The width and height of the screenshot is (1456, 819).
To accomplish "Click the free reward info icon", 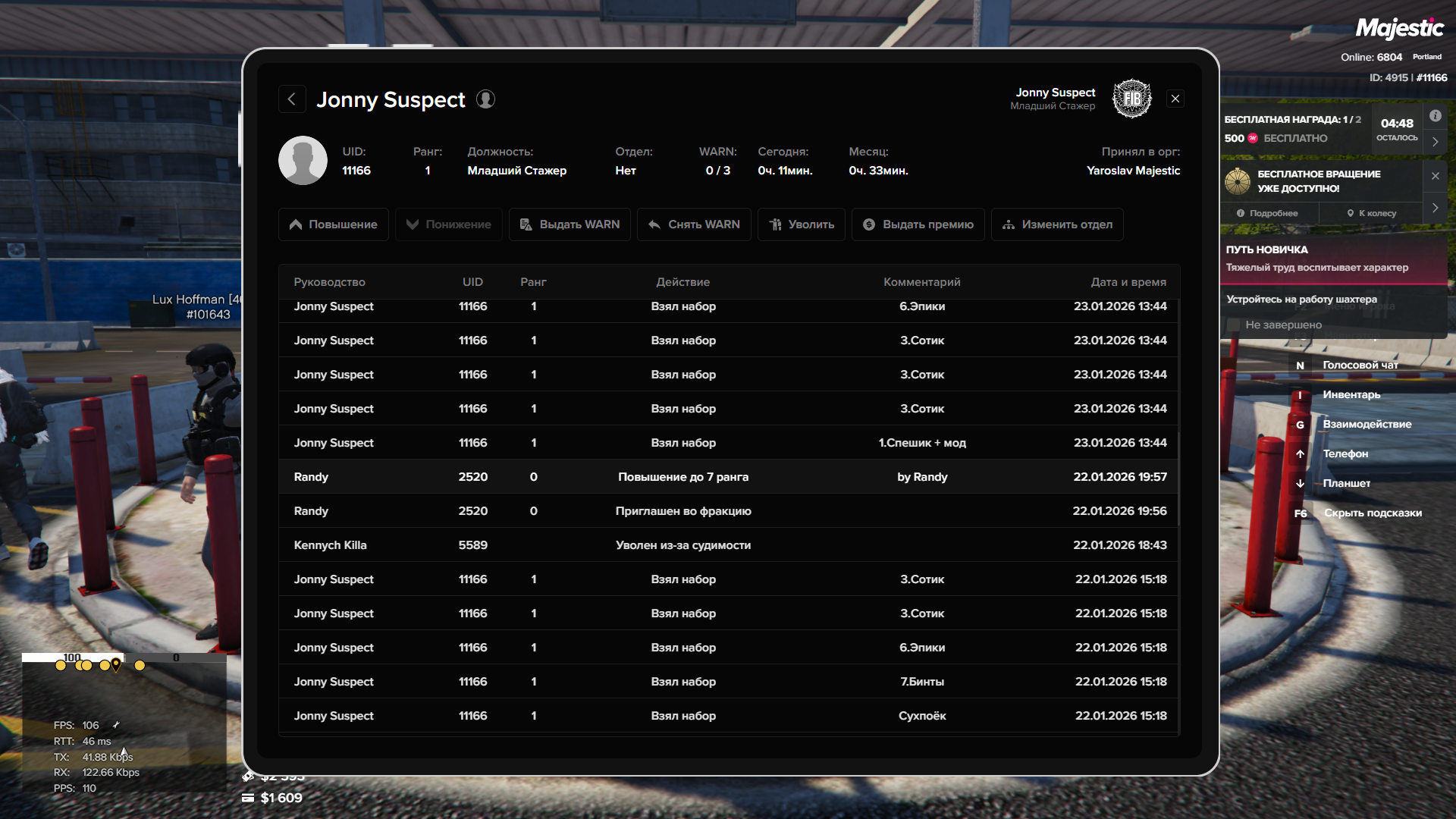I will click(x=1435, y=116).
